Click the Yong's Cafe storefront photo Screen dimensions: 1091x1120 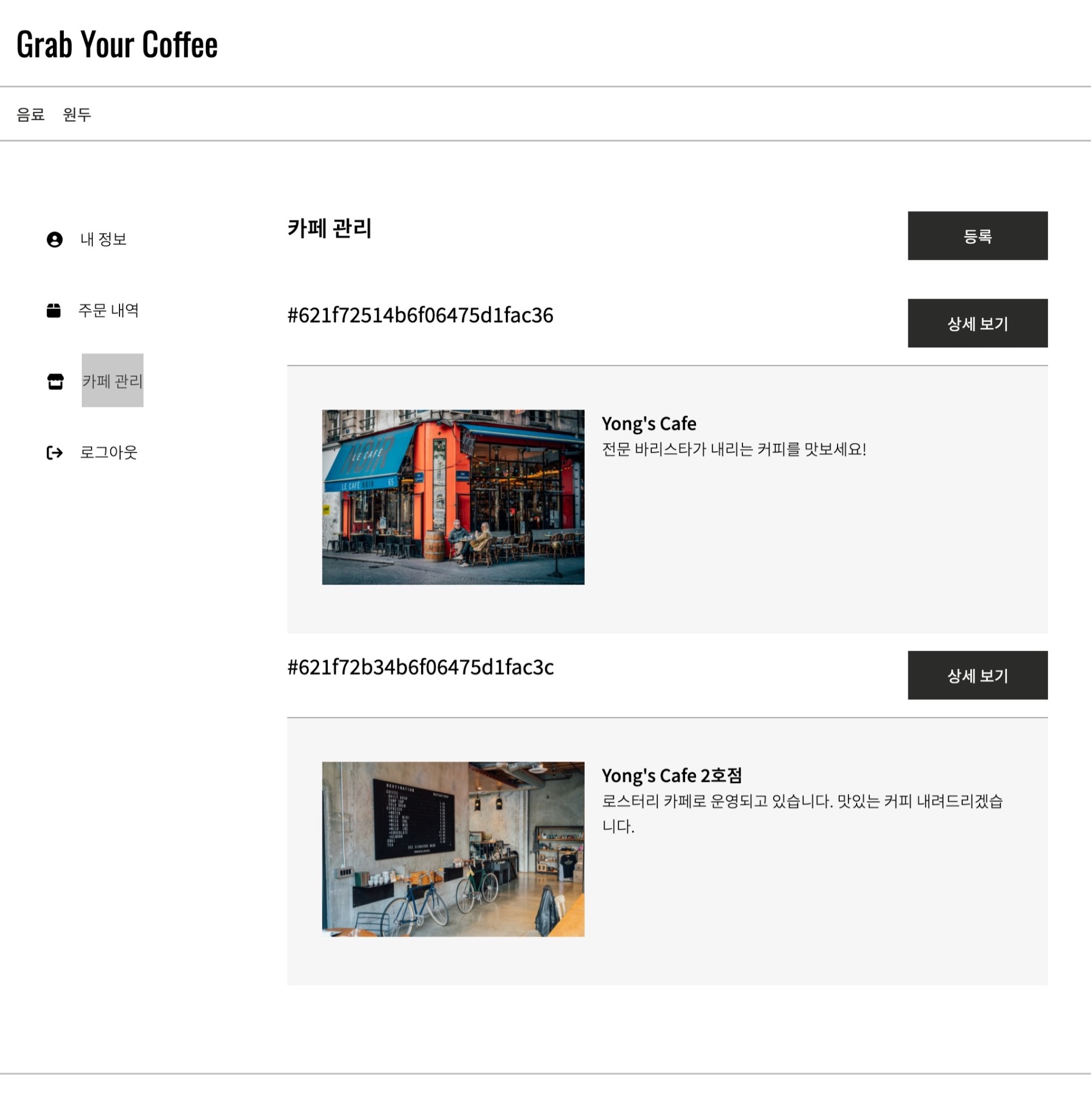tap(453, 497)
